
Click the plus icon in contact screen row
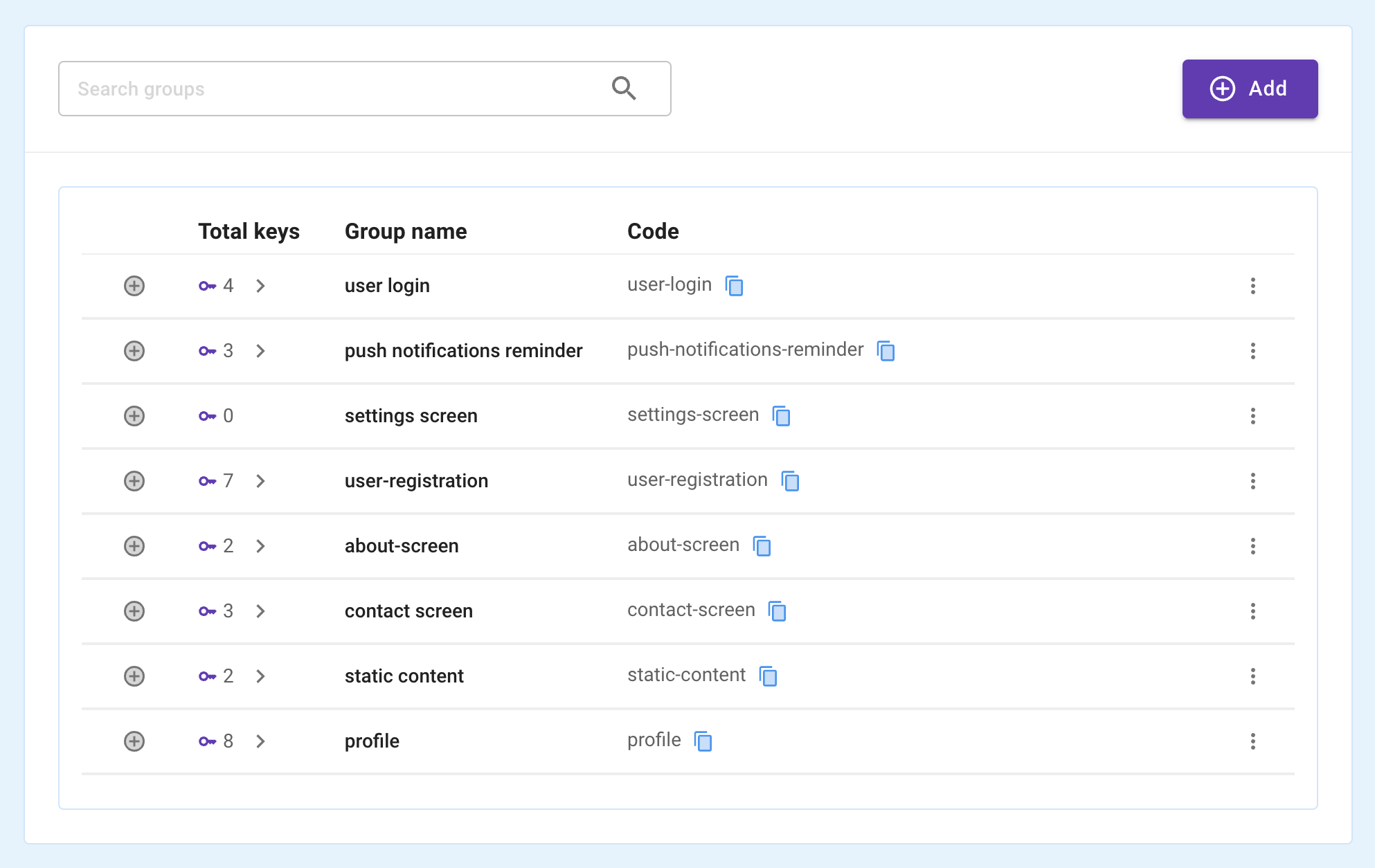tap(134, 611)
